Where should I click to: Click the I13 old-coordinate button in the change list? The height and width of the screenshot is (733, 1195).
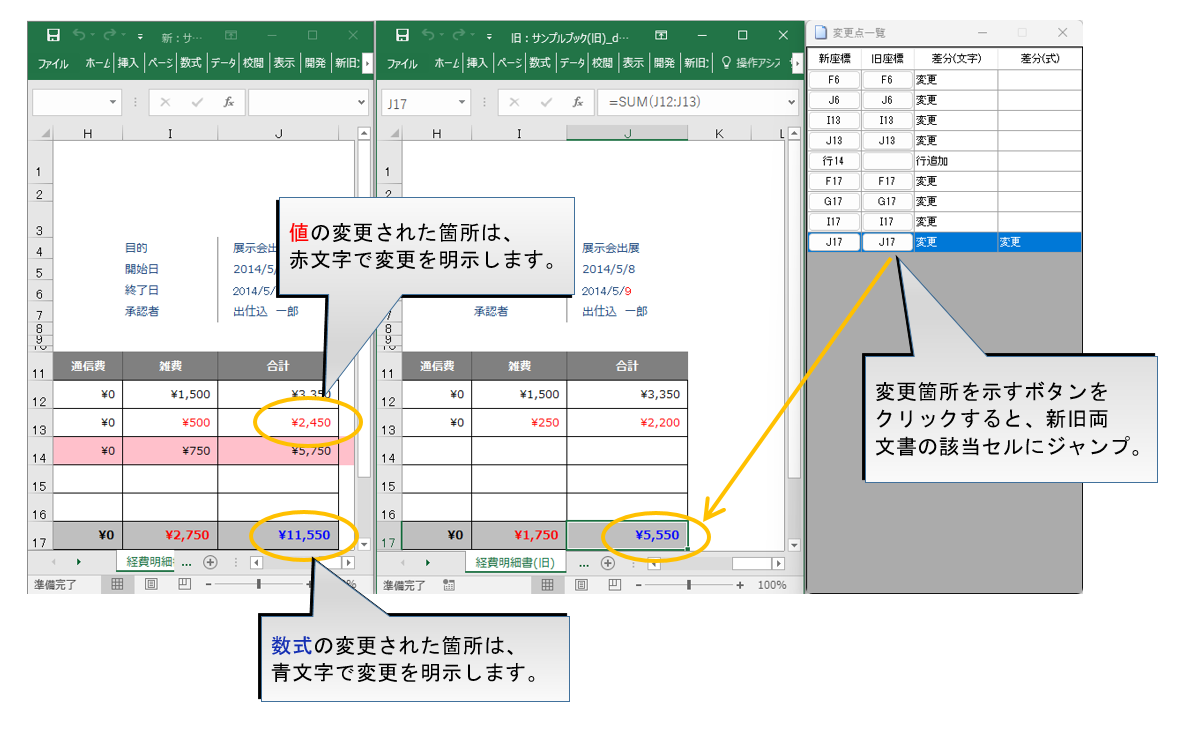887,120
